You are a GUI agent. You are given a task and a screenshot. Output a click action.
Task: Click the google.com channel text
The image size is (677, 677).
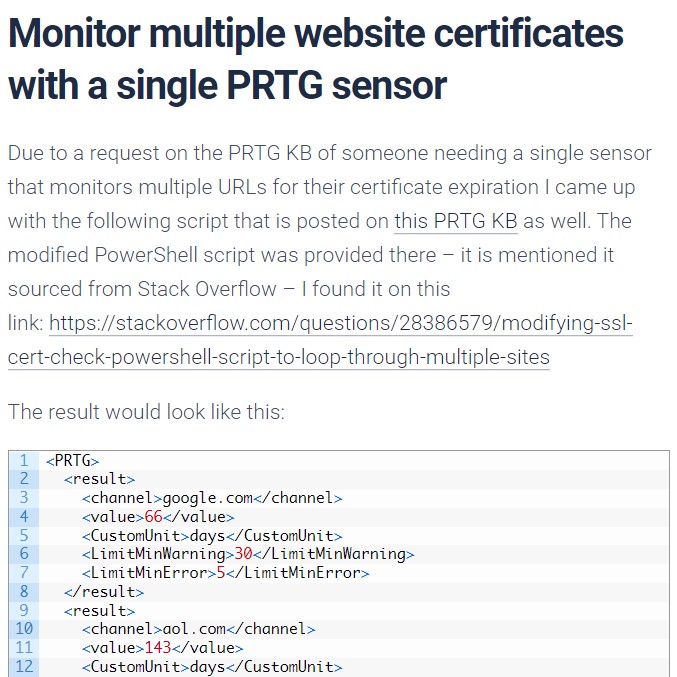pos(207,498)
